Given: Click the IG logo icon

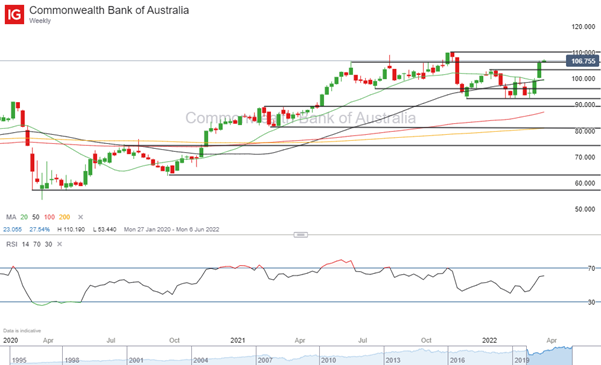Looking at the screenshot, I should pos(14,15).
